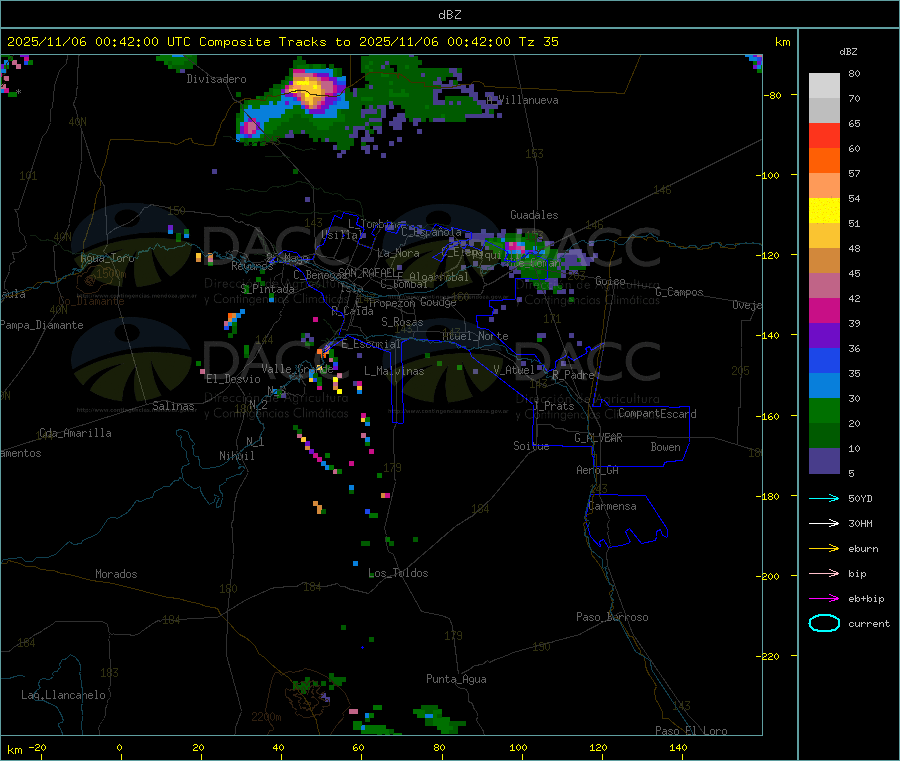
Task: Click the white 30HM arrow in legend
Action: tap(824, 523)
